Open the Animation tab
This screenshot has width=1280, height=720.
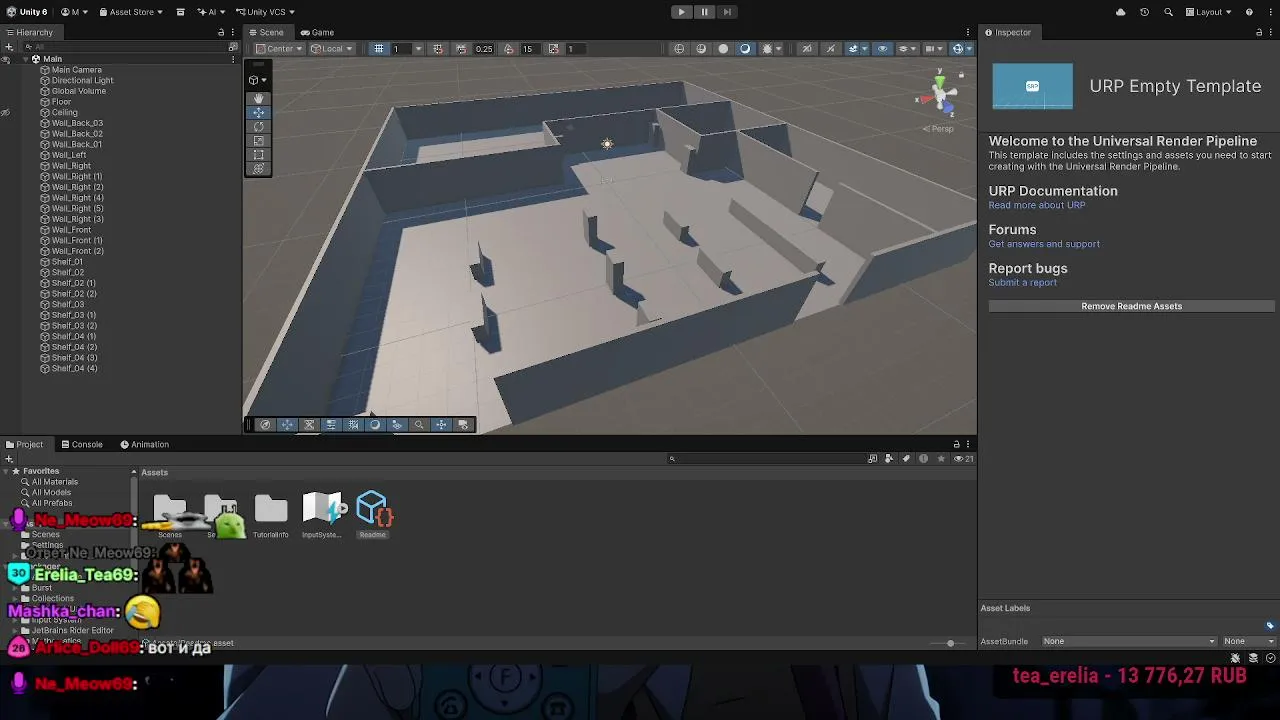coord(145,444)
